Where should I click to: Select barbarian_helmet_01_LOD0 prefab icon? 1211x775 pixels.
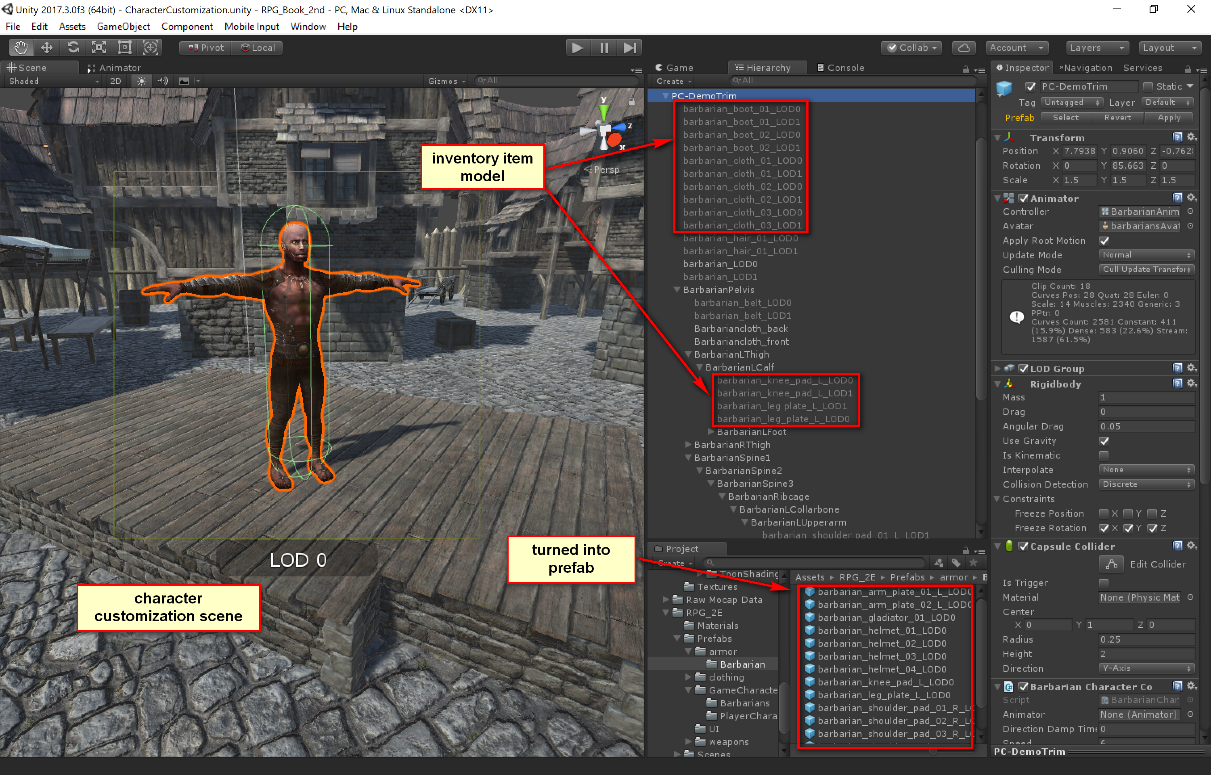[x=809, y=631]
